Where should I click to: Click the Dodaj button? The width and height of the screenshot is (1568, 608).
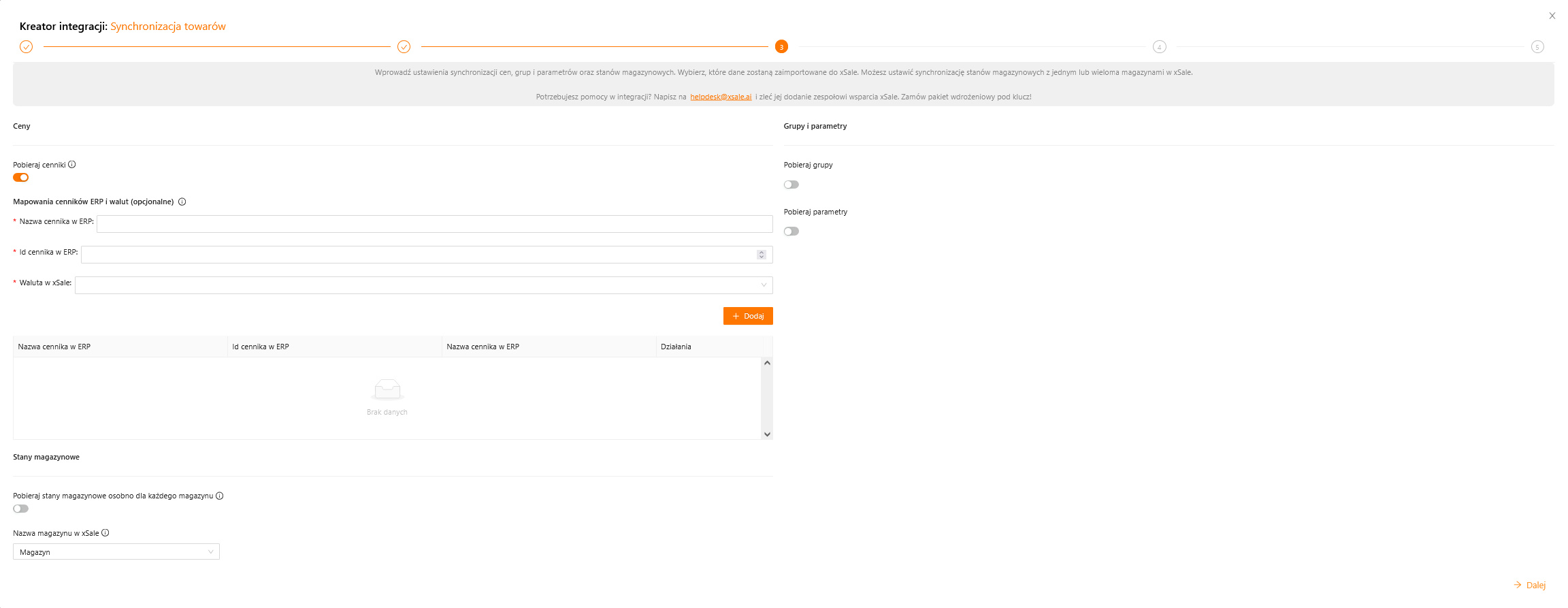[748, 316]
